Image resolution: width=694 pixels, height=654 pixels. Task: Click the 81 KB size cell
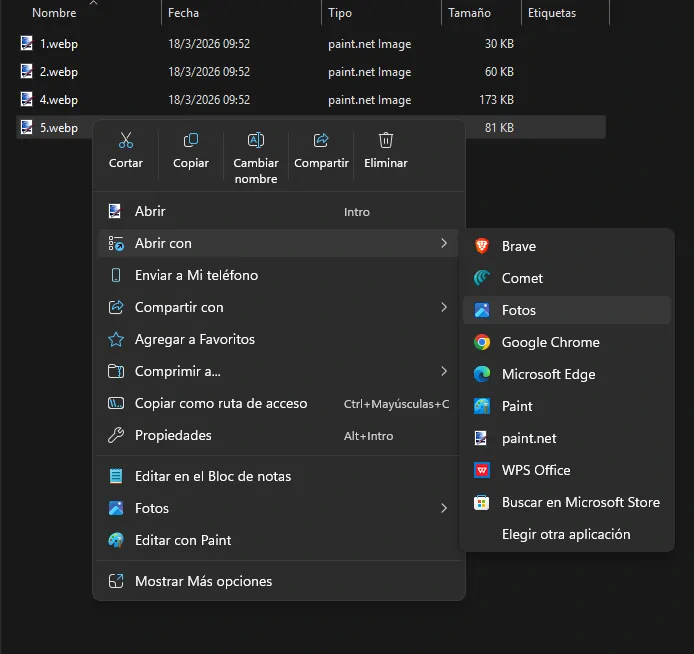click(499, 128)
